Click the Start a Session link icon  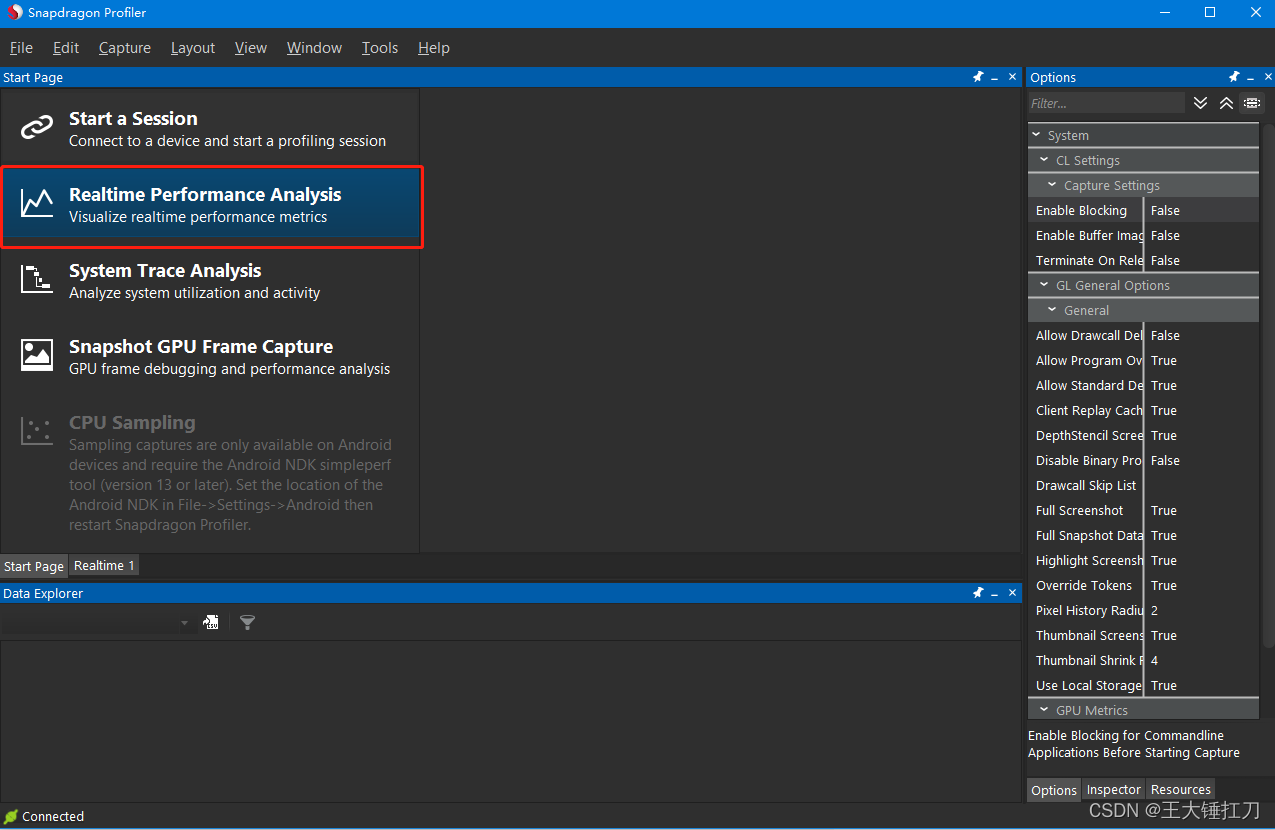[x=37, y=127]
